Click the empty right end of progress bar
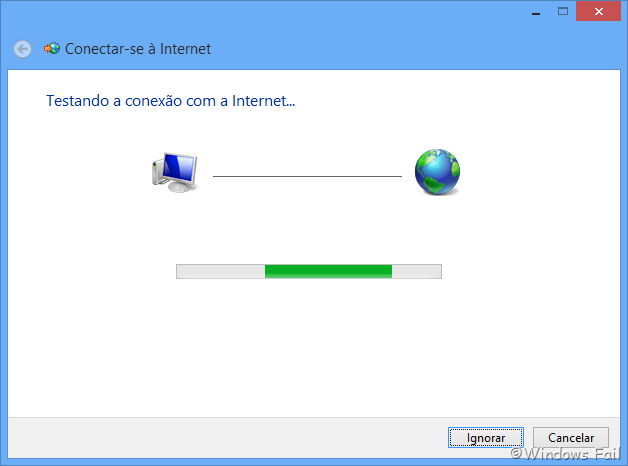 point(417,271)
